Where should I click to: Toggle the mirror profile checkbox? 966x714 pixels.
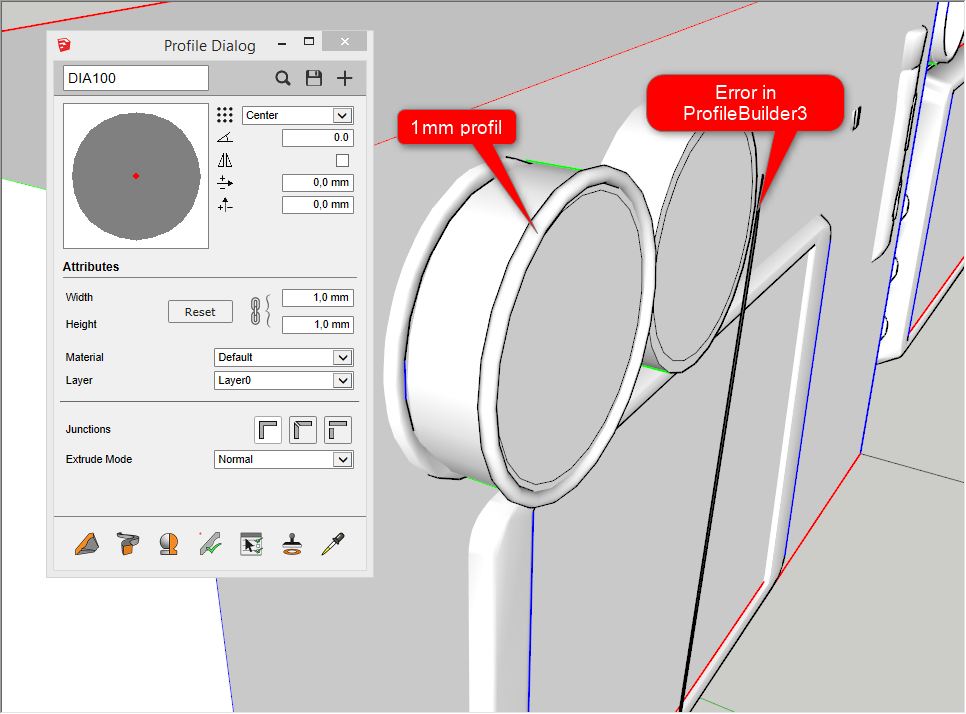click(x=343, y=161)
